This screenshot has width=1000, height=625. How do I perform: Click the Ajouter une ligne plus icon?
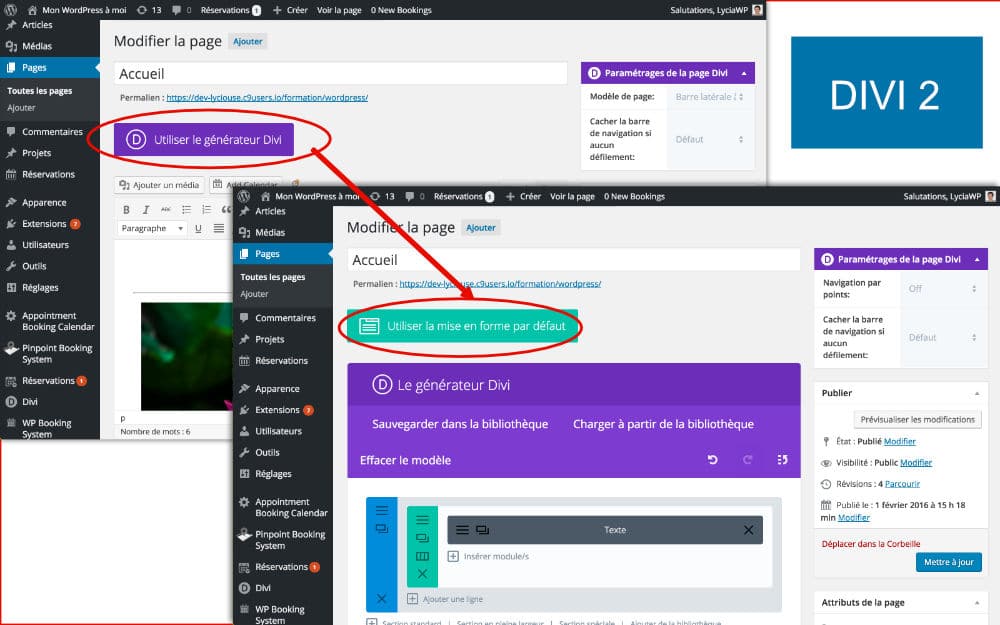click(412, 599)
